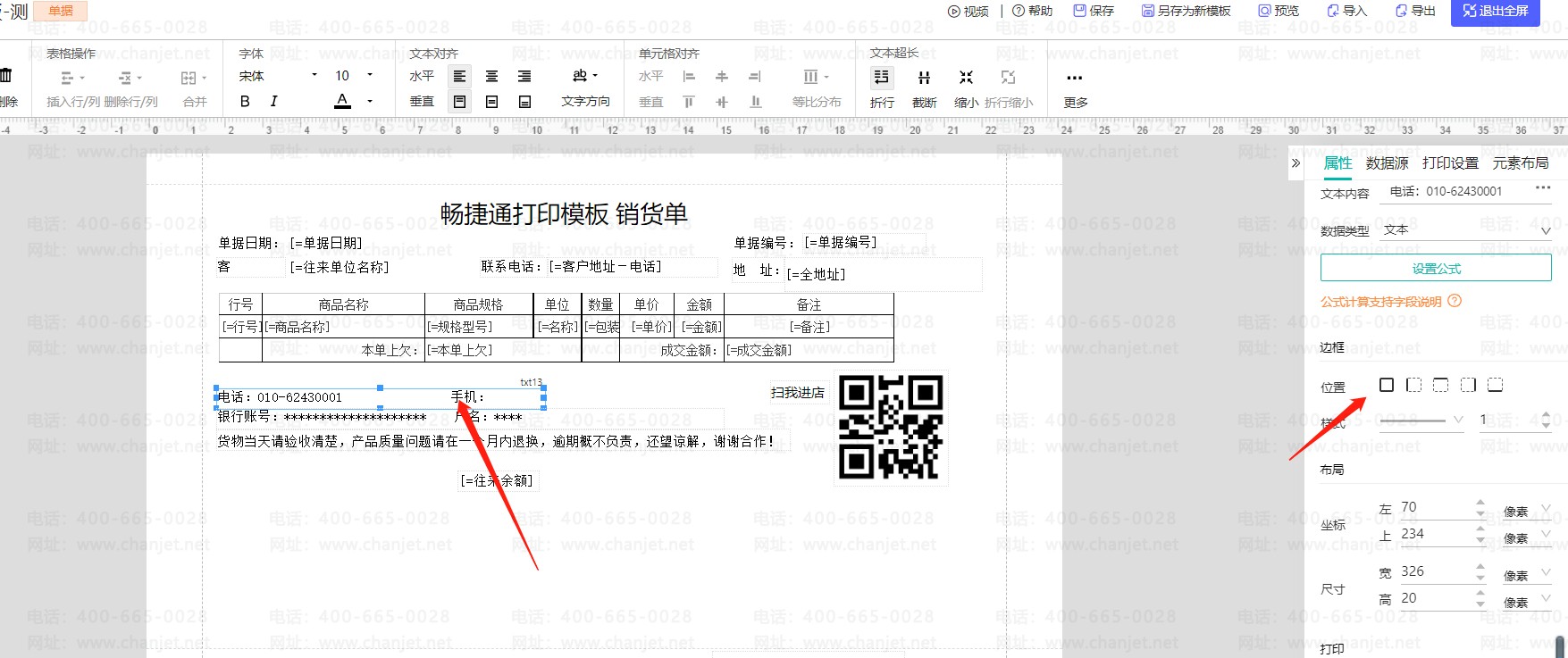Open the 打印设置 tab
The height and width of the screenshot is (658, 1568).
[1450, 162]
